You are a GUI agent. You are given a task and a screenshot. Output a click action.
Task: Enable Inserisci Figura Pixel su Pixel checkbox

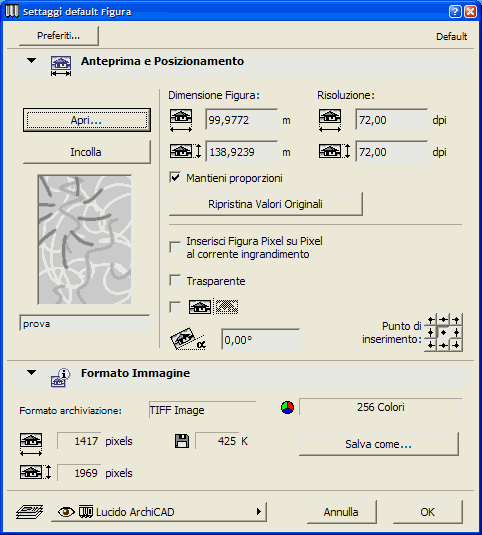click(175, 247)
